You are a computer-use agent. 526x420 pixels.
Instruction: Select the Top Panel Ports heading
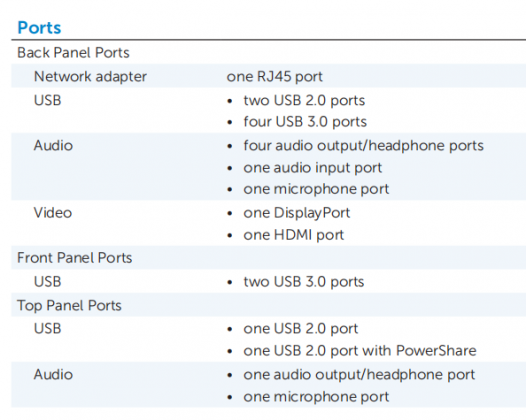point(69,306)
